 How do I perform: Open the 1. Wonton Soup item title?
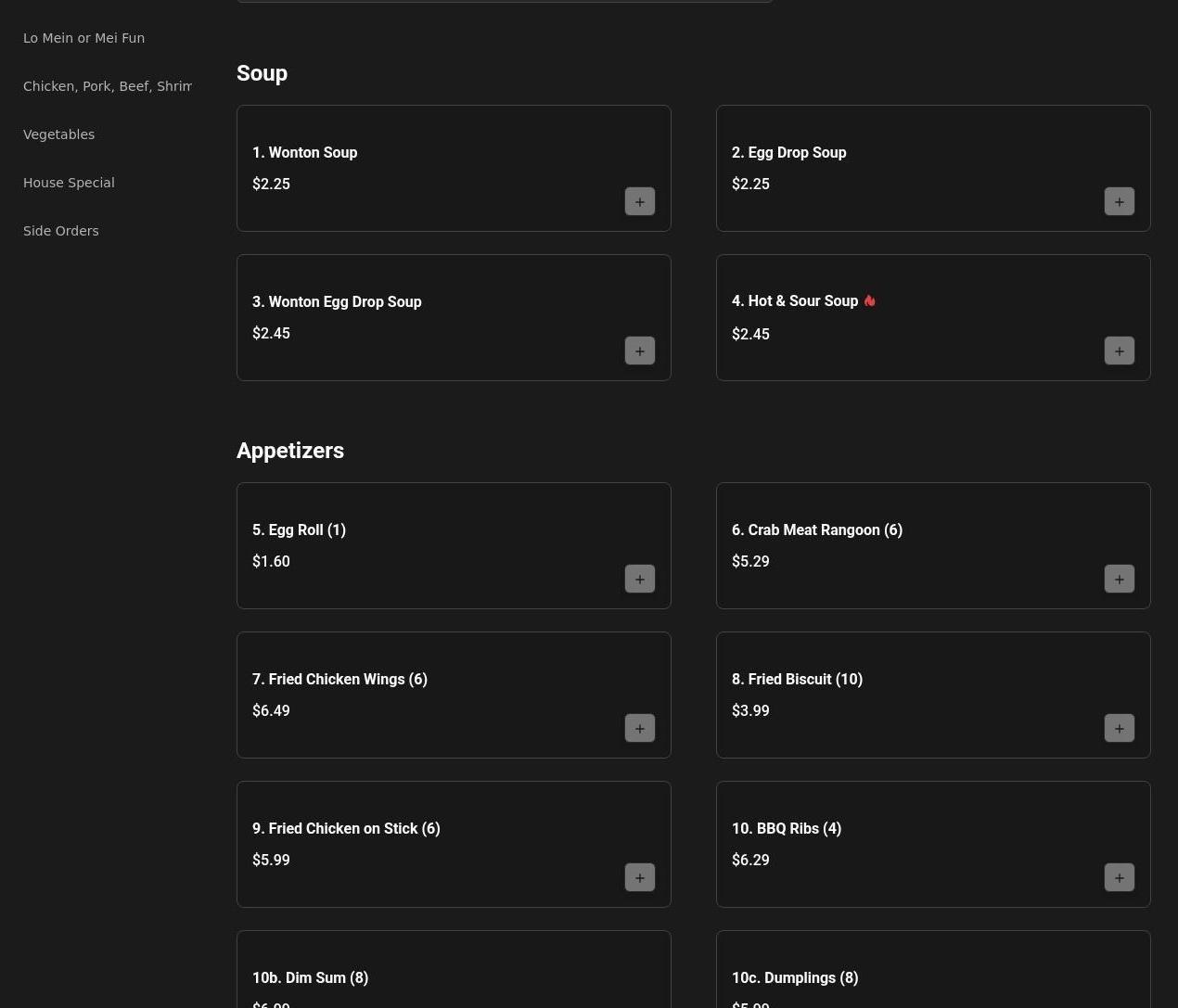click(x=304, y=152)
